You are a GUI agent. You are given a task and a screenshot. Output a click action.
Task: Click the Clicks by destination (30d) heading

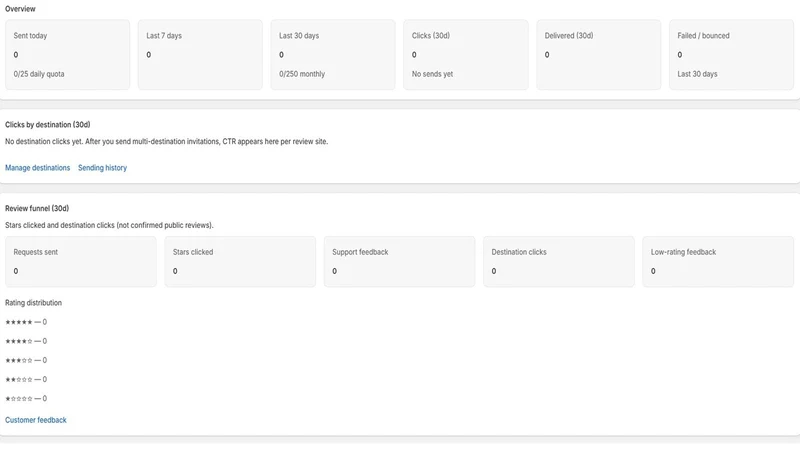[x=47, y=124]
